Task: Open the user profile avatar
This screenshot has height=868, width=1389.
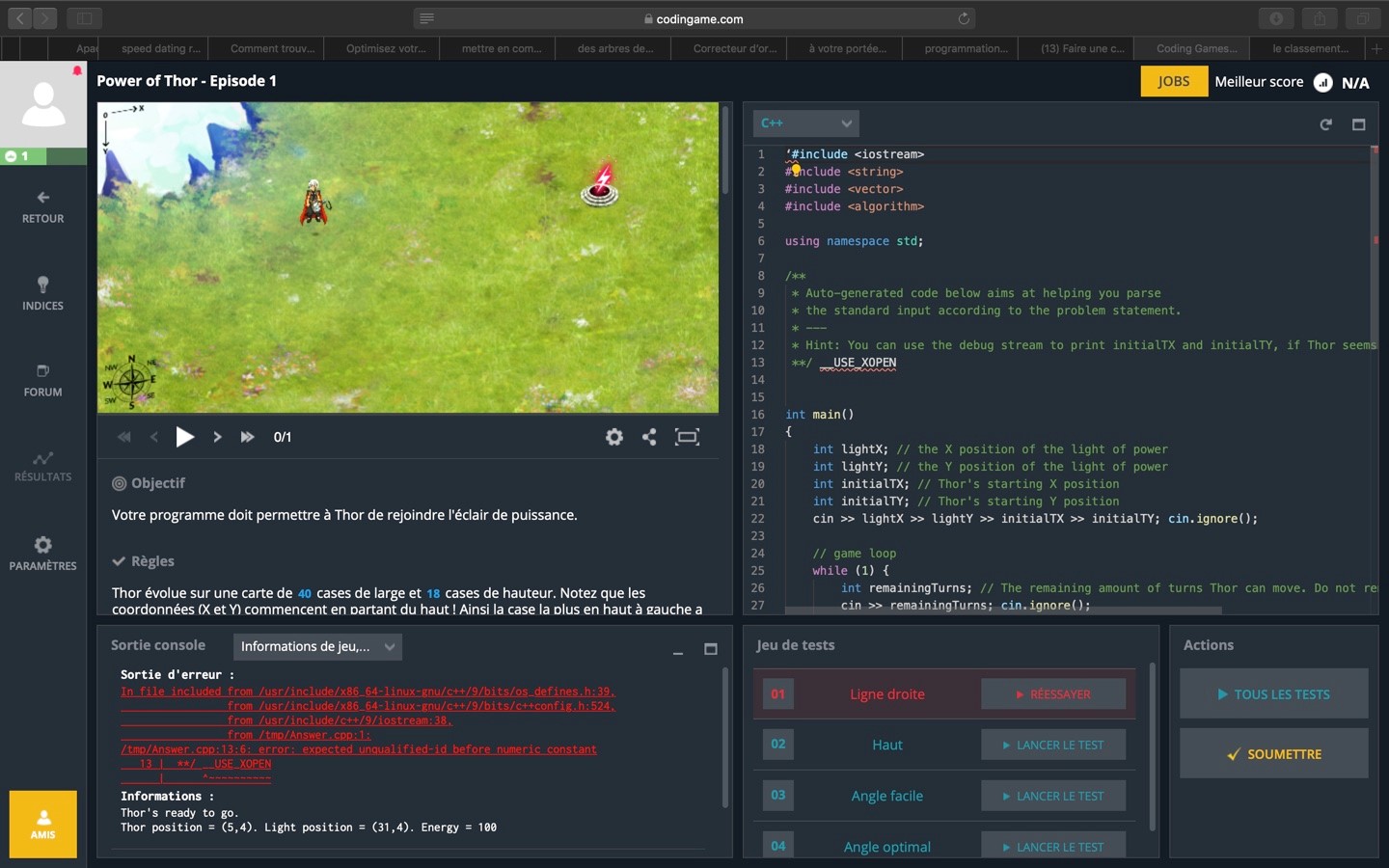Action: coord(43,104)
